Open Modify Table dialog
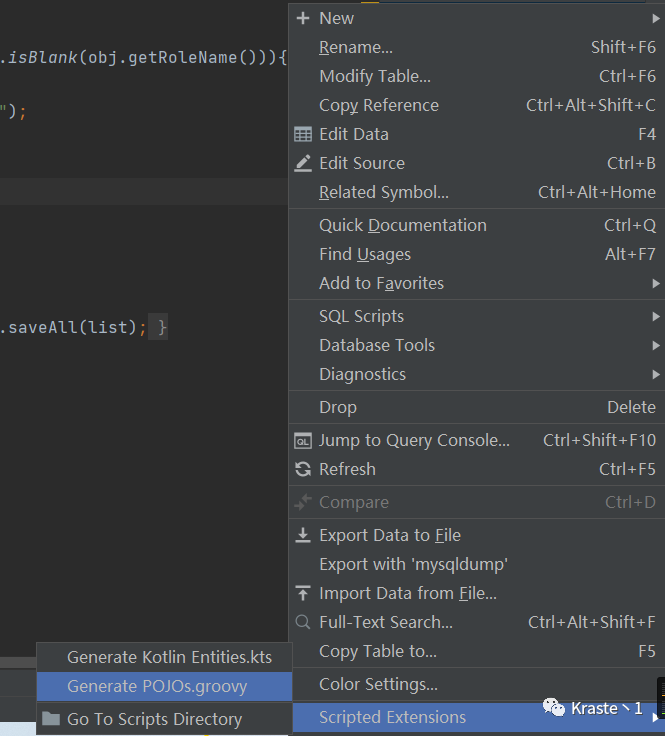The width and height of the screenshot is (665, 736). (375, 76)
